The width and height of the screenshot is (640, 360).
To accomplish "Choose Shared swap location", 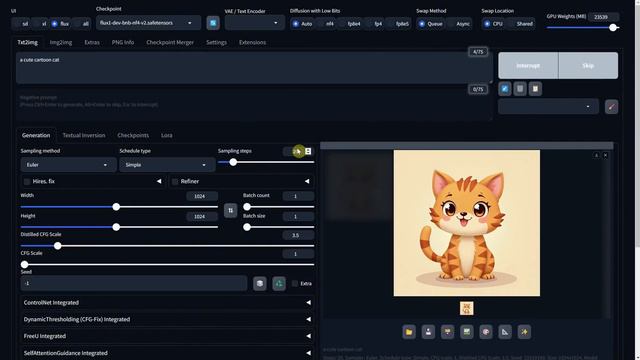I will (520, 24).
